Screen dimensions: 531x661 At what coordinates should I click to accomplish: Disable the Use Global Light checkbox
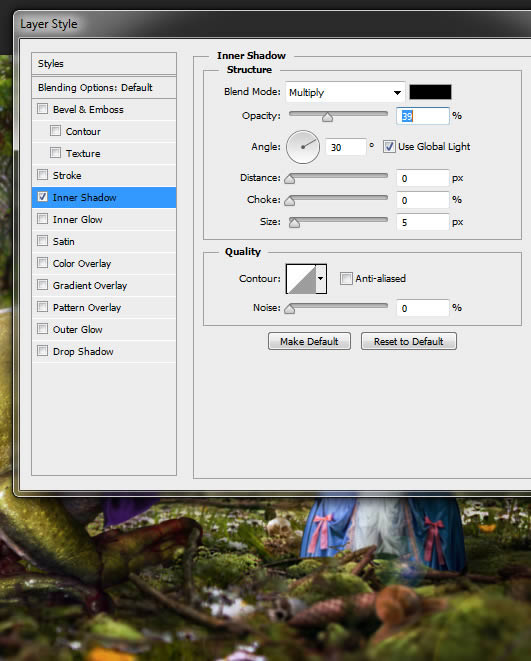[x=389, y=147]
